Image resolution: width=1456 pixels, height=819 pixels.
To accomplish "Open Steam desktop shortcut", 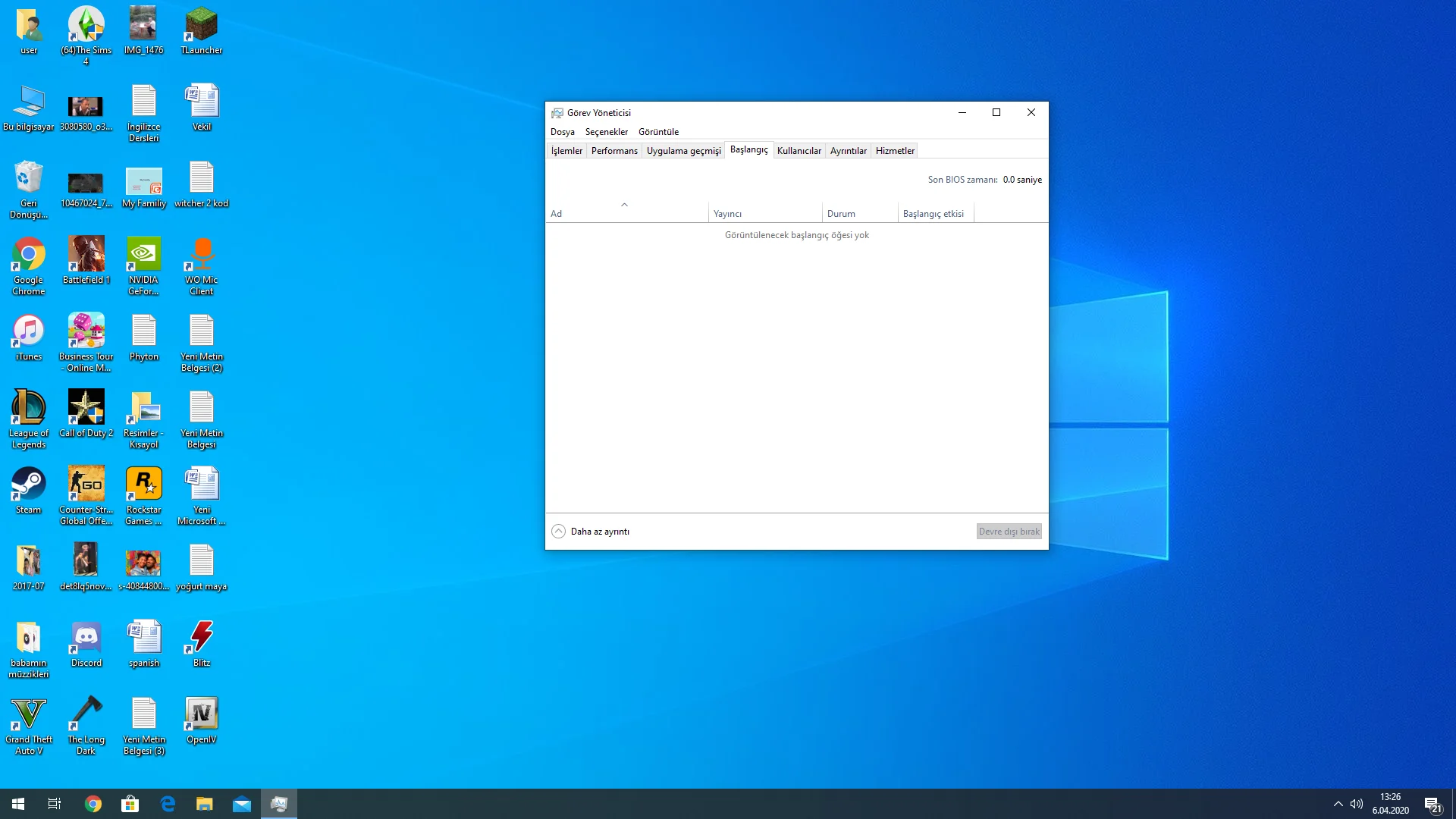I will [28, 485].
